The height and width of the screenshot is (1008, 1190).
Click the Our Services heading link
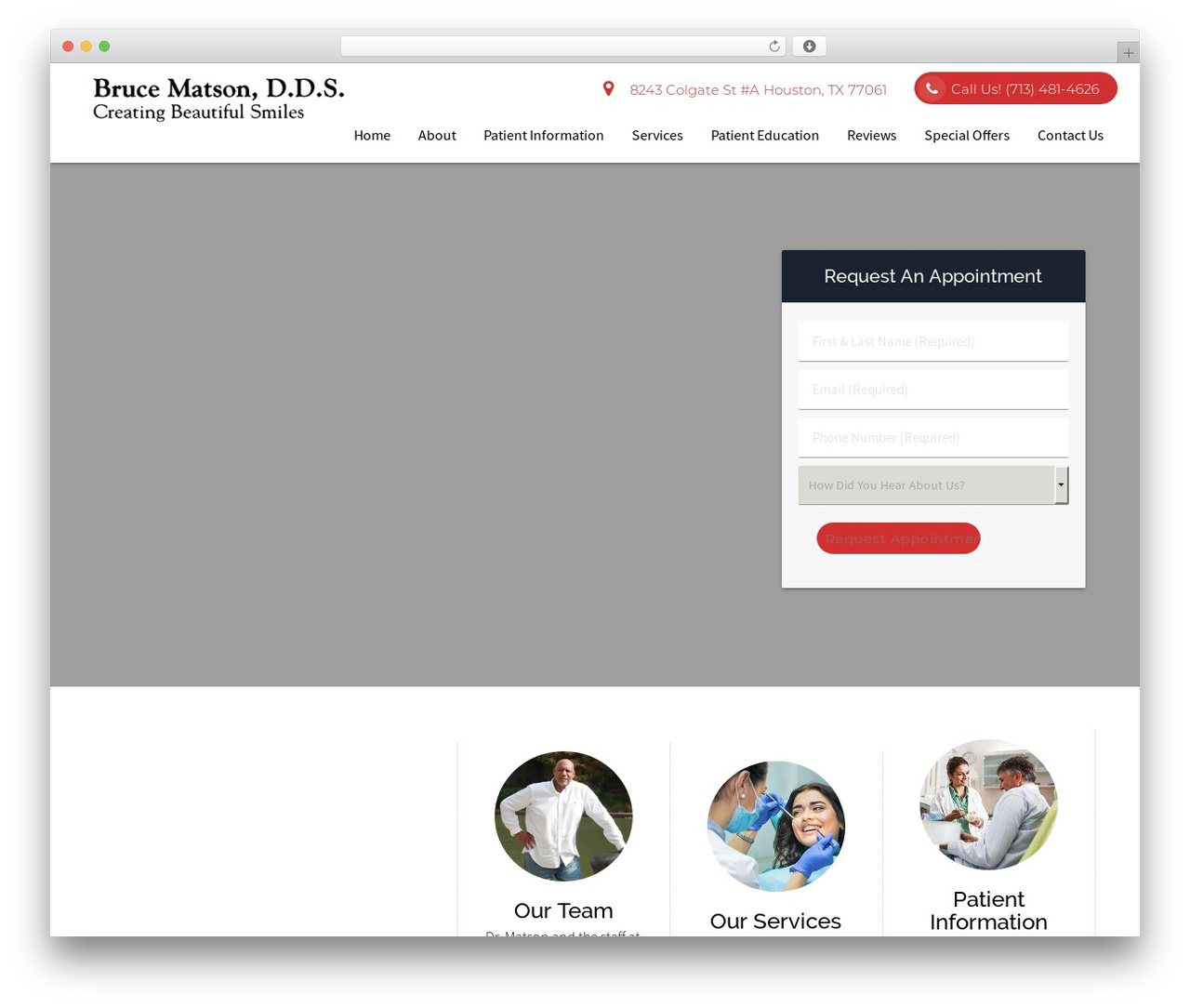tap(775, 921)
